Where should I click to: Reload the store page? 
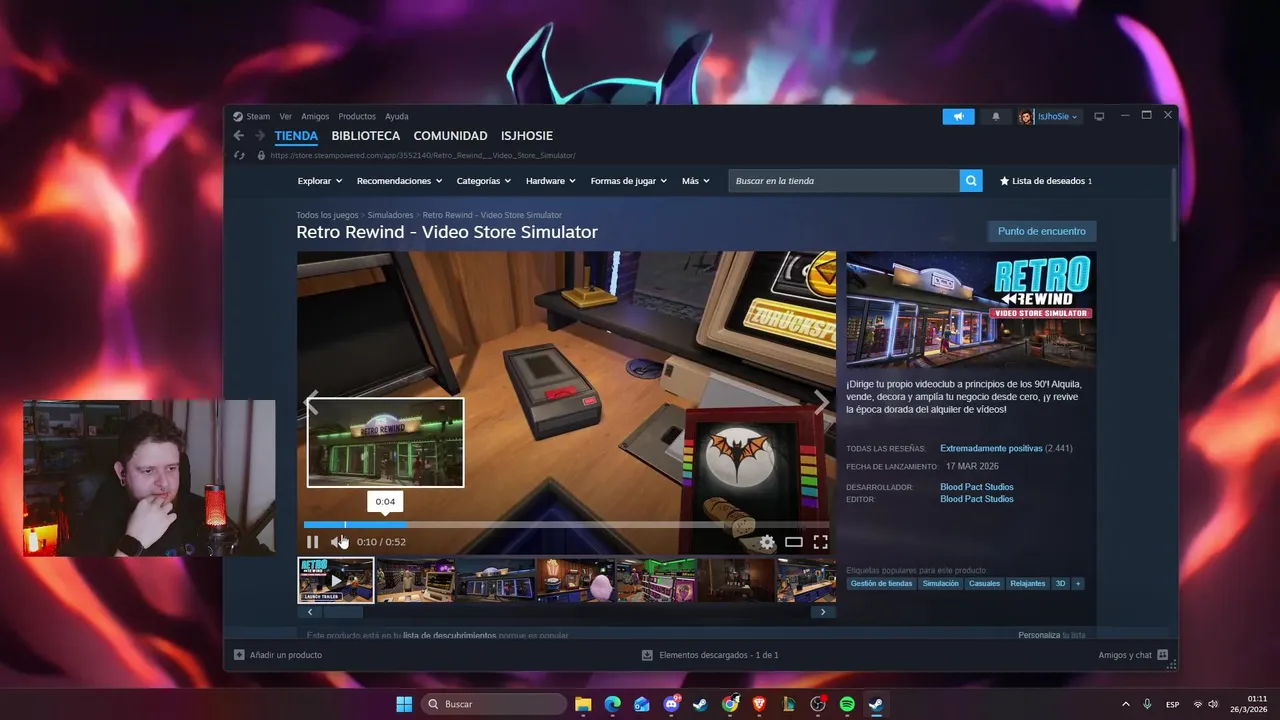[239, 155]
